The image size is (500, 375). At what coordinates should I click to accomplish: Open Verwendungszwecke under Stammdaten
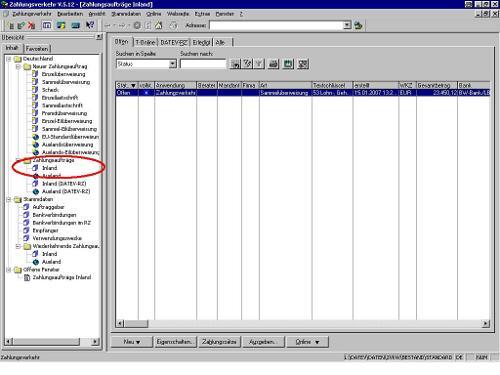pos(57,238)
